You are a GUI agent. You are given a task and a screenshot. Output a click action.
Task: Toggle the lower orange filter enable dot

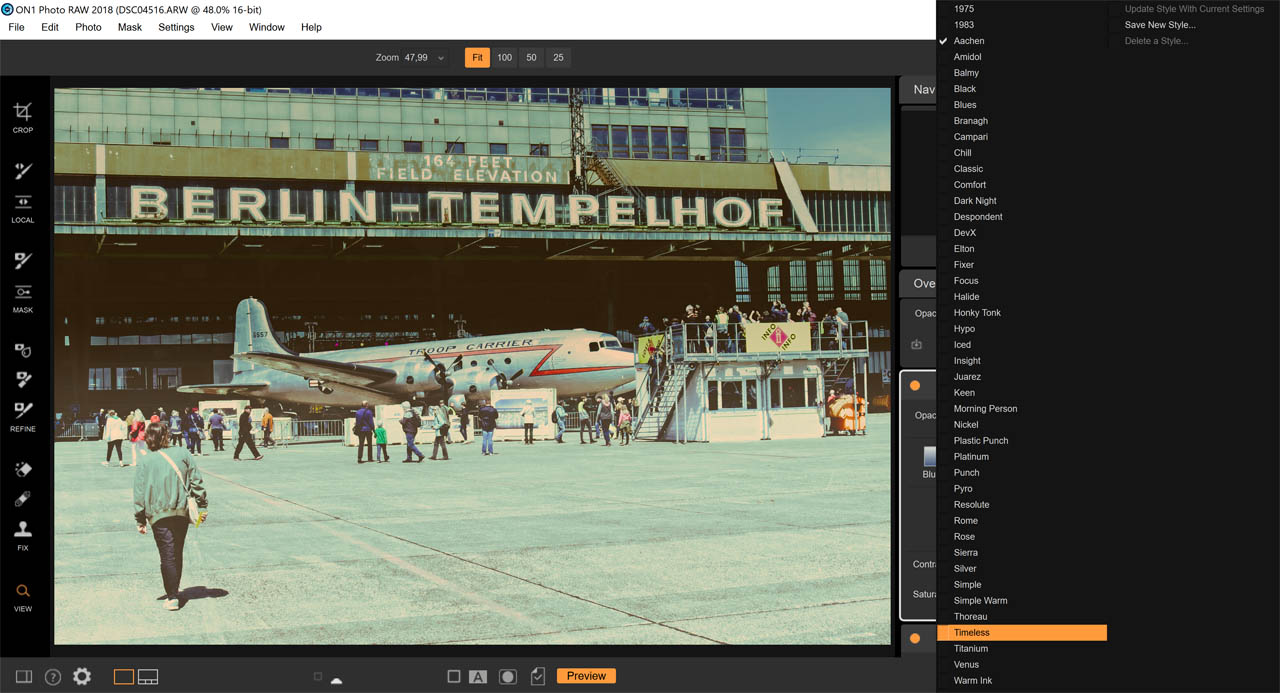click(915, 638)
